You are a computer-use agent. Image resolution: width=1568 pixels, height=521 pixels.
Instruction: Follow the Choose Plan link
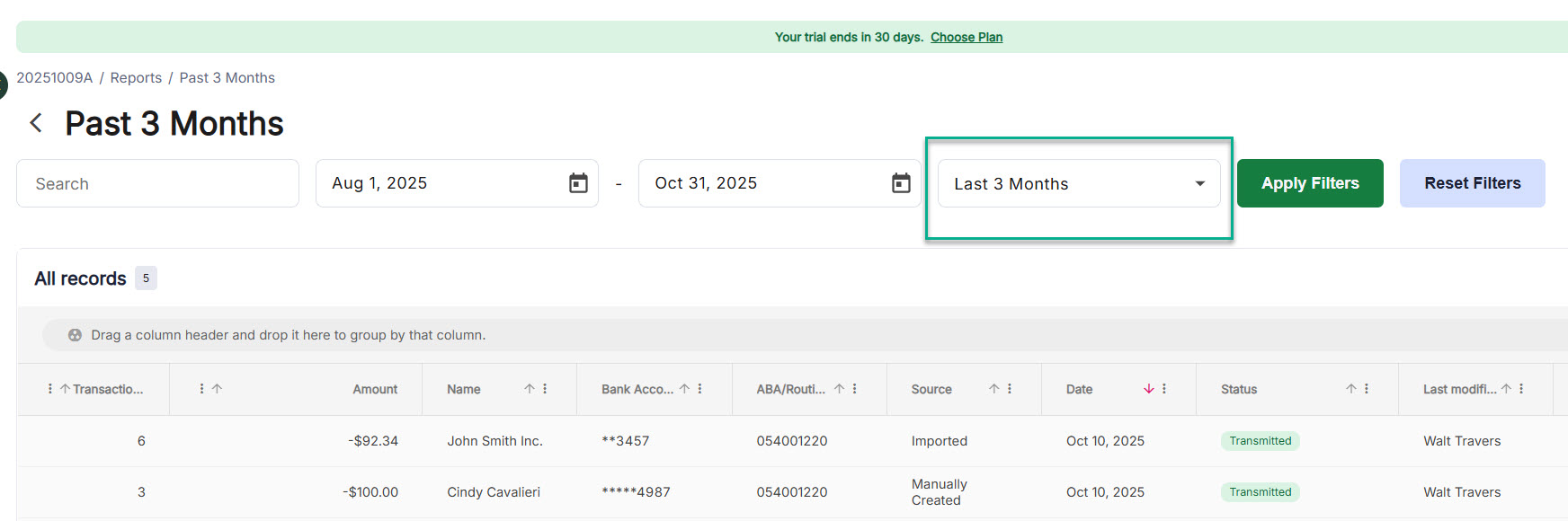(x=966, y=37)
